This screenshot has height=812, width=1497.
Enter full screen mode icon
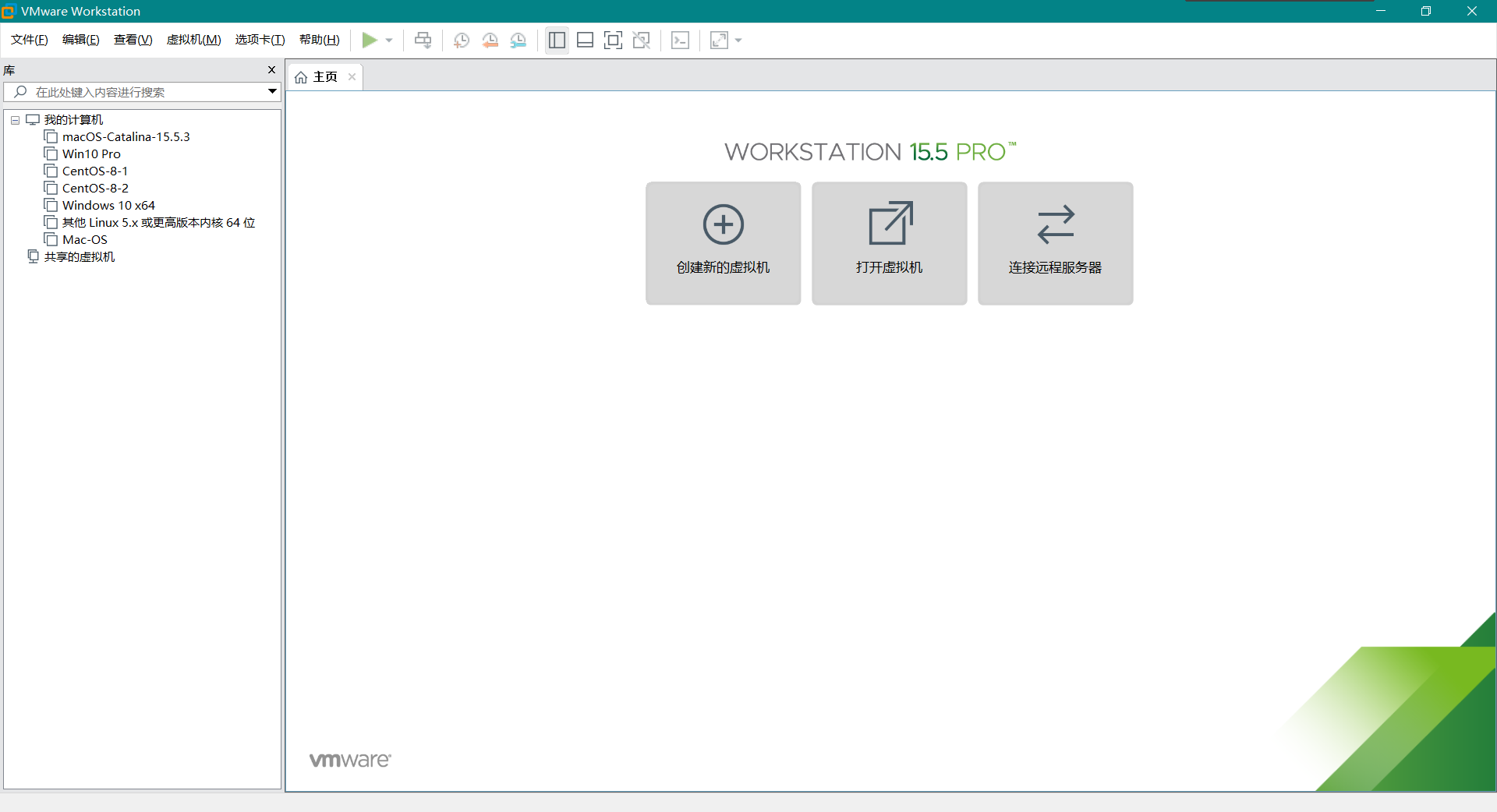click(613, 41)
